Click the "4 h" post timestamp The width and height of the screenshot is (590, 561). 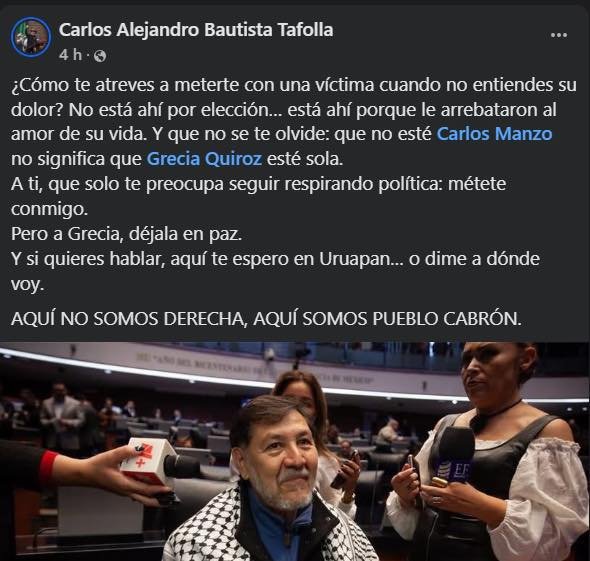70,55
